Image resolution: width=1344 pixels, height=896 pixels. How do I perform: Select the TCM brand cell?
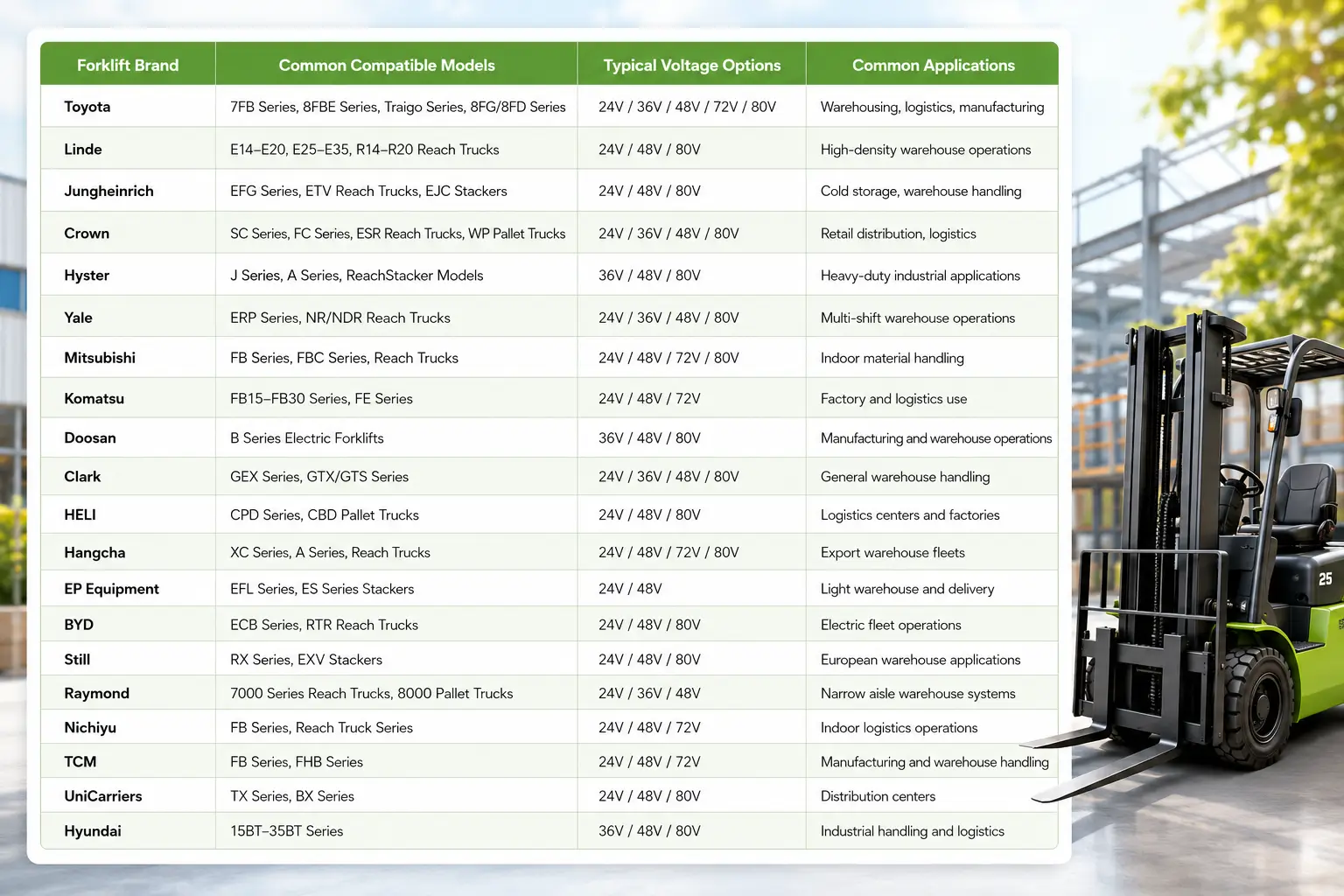point(128,761)
